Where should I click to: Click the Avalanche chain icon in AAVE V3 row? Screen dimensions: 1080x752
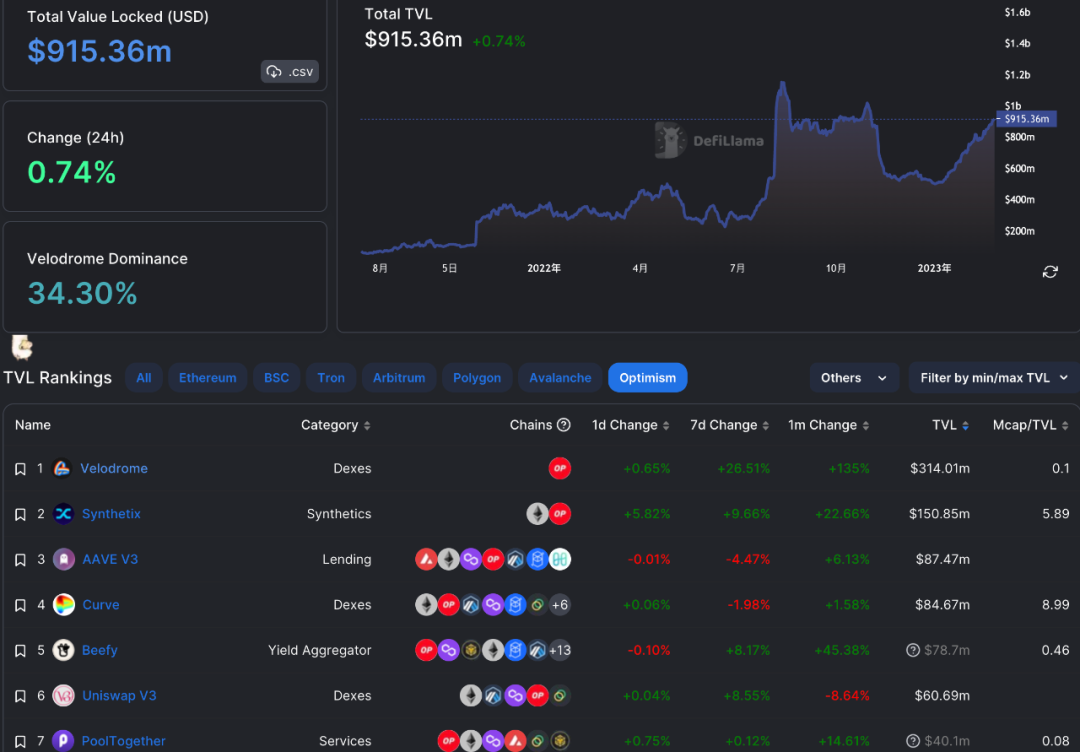(x=426, y=559)
